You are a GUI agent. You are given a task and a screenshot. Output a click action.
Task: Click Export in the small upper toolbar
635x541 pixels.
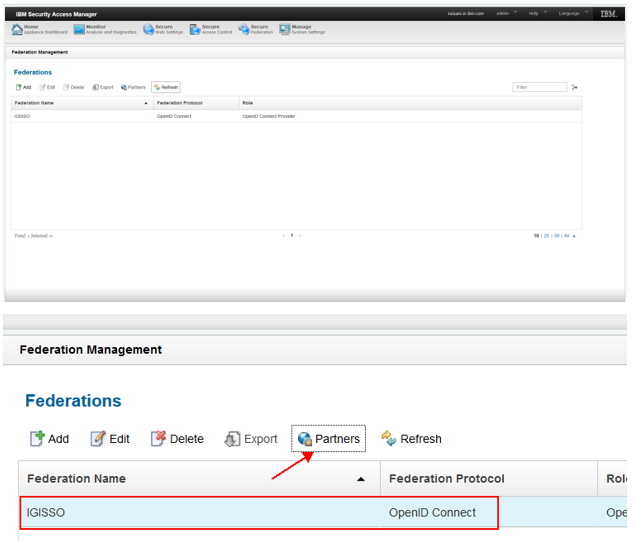[x=103, y=87]
